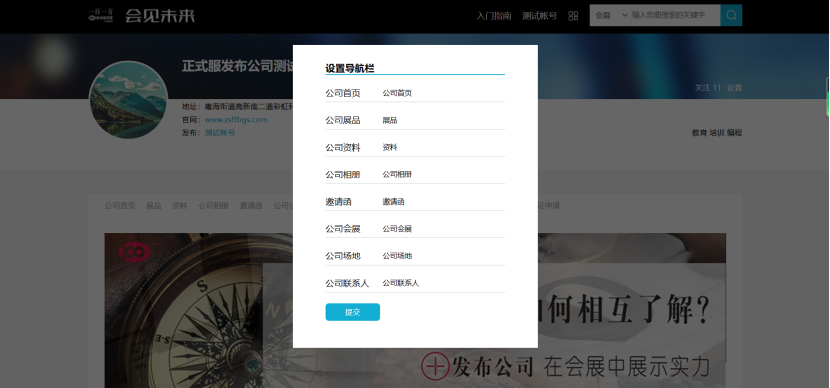Screen dimensions: 830x388
Task: Click the 关注 11 follow text
Action: click(708, 88)
